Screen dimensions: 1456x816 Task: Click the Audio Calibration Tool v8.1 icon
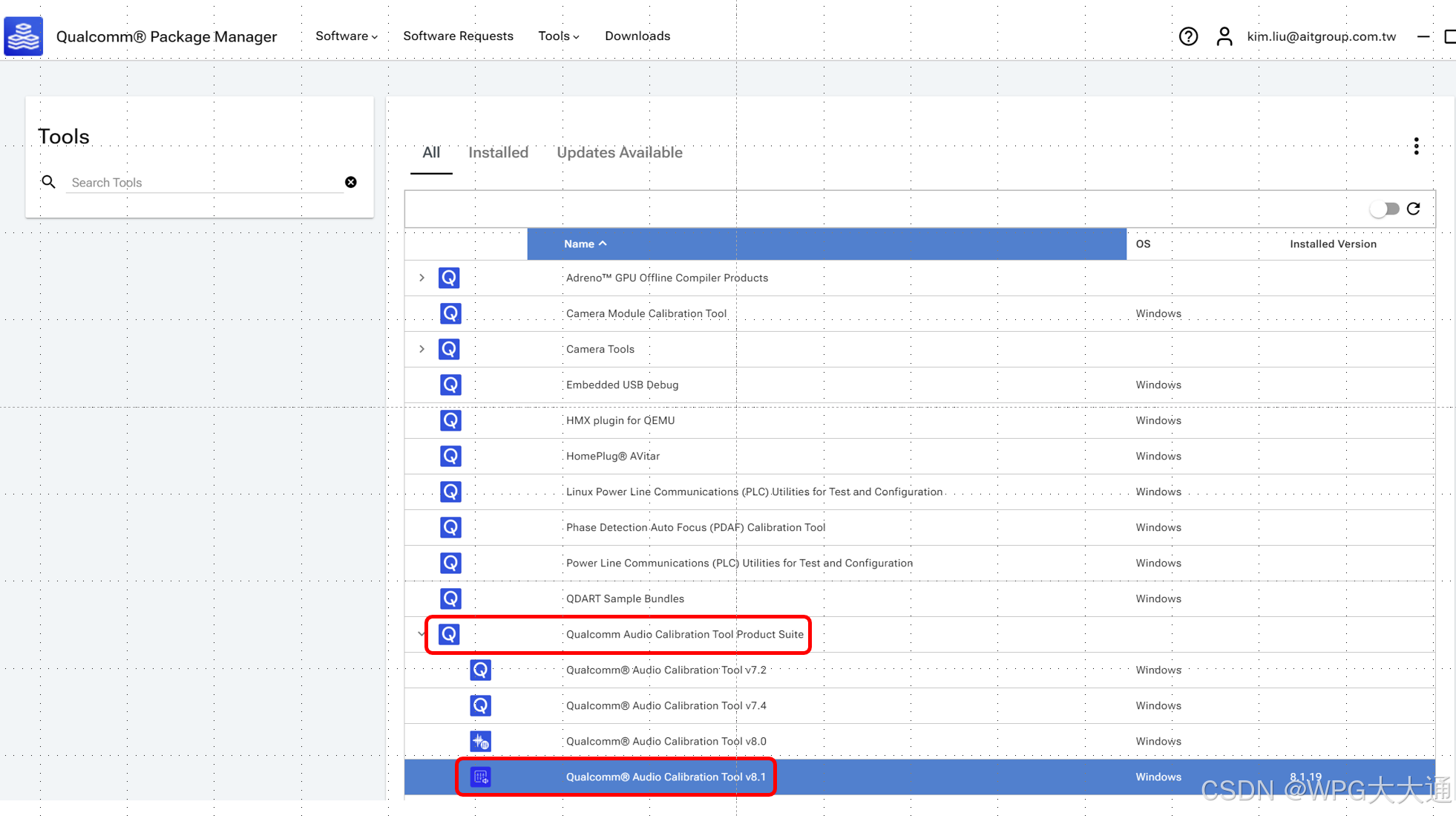[480, 777]
